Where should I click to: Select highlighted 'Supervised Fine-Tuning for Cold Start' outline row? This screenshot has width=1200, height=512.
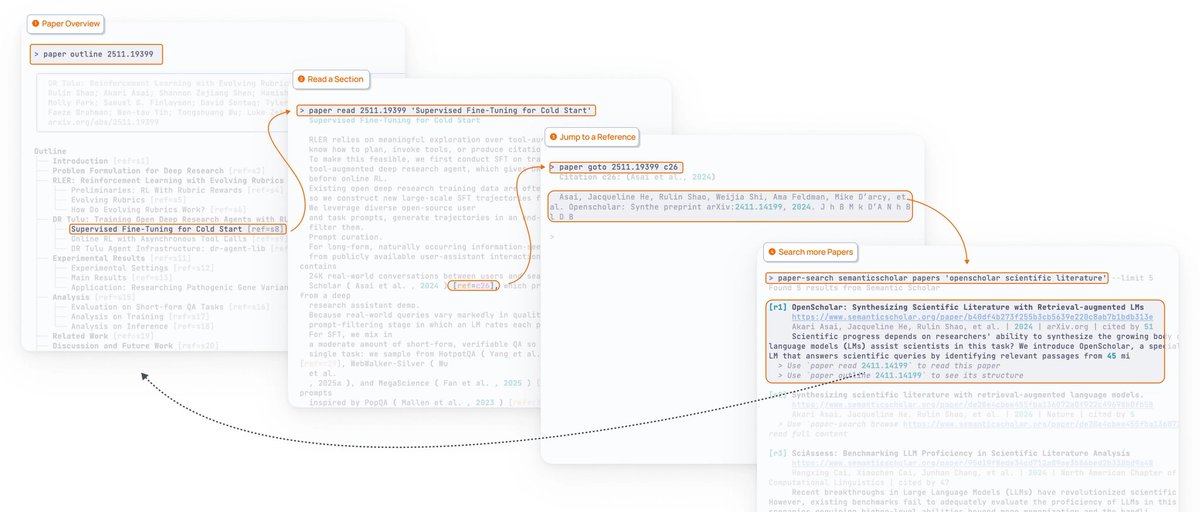coord(178,229)
